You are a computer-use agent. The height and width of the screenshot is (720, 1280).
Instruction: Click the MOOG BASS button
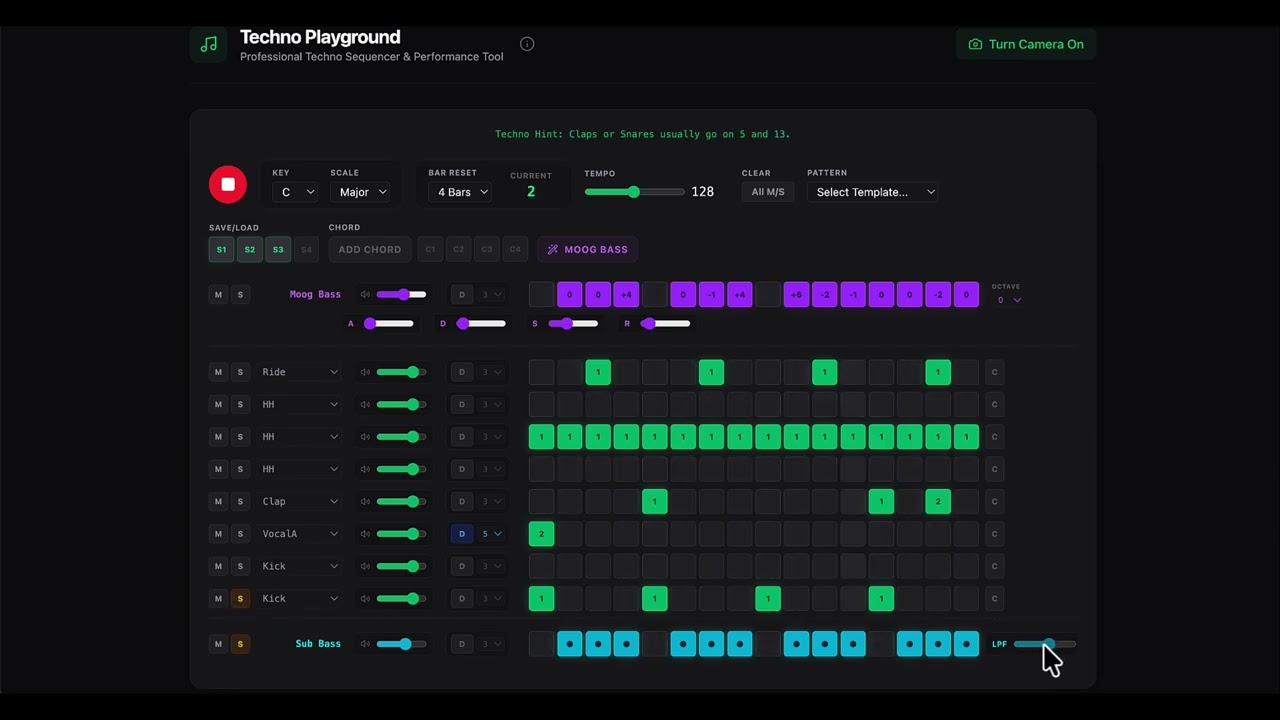588,249
